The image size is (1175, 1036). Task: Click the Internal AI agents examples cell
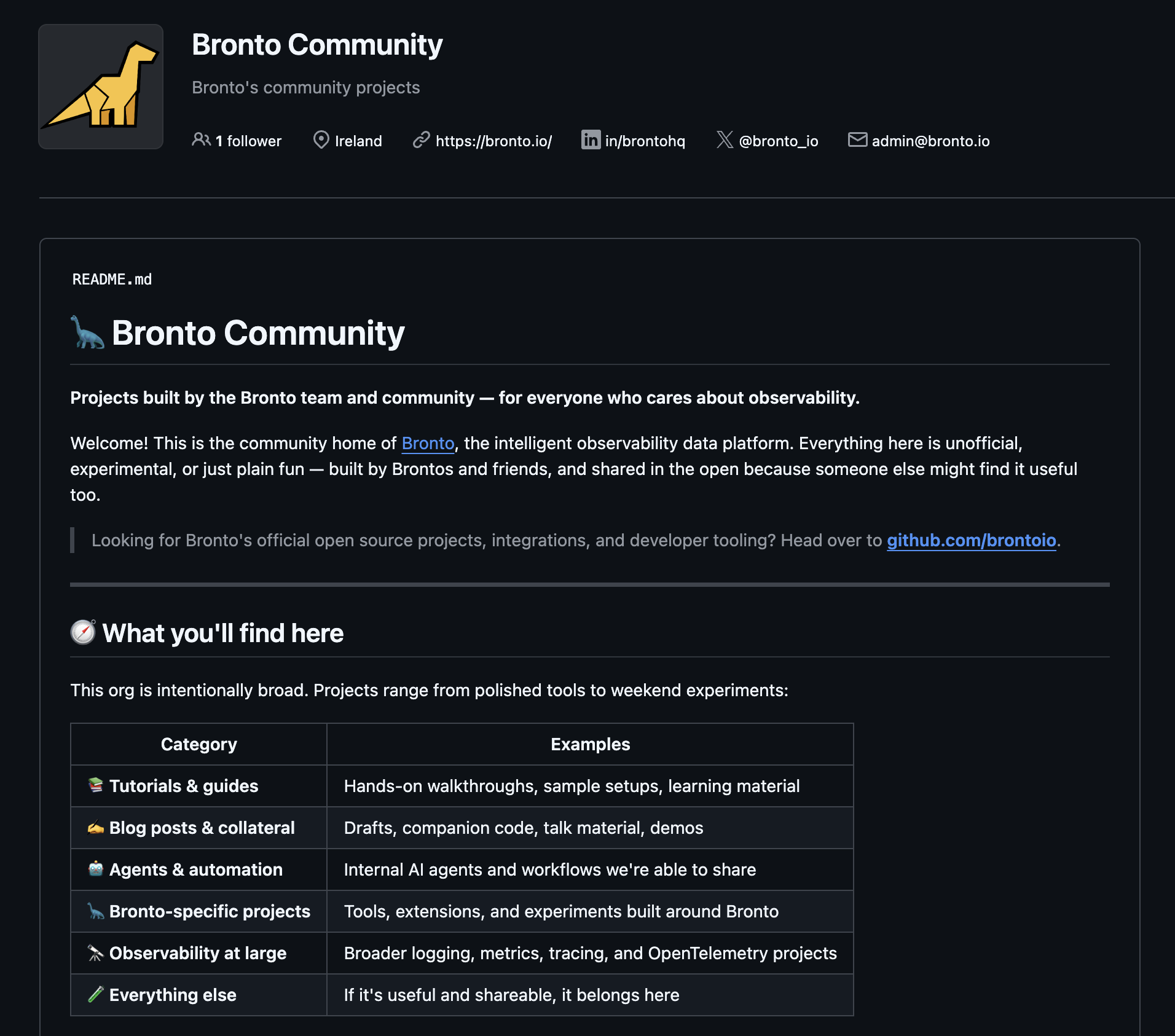tap(590, 869)
